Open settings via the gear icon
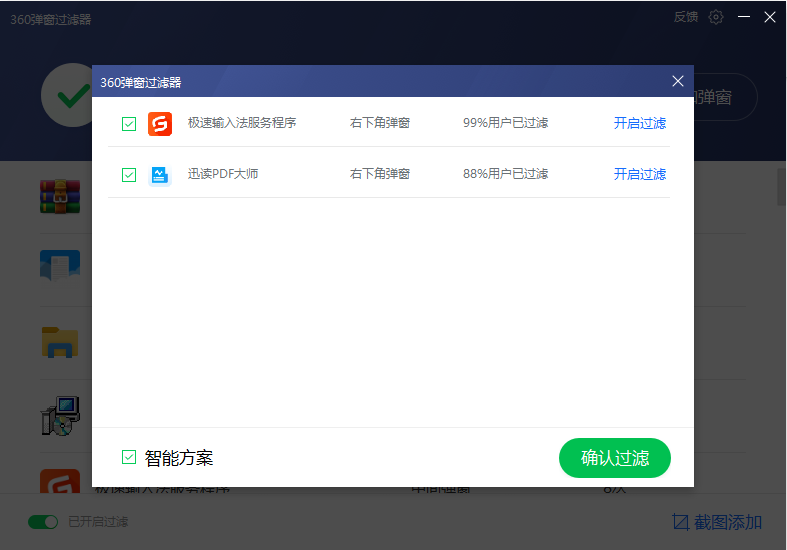Screen dimensions: 787x550 pyautogui.click(x=716, y=17)
